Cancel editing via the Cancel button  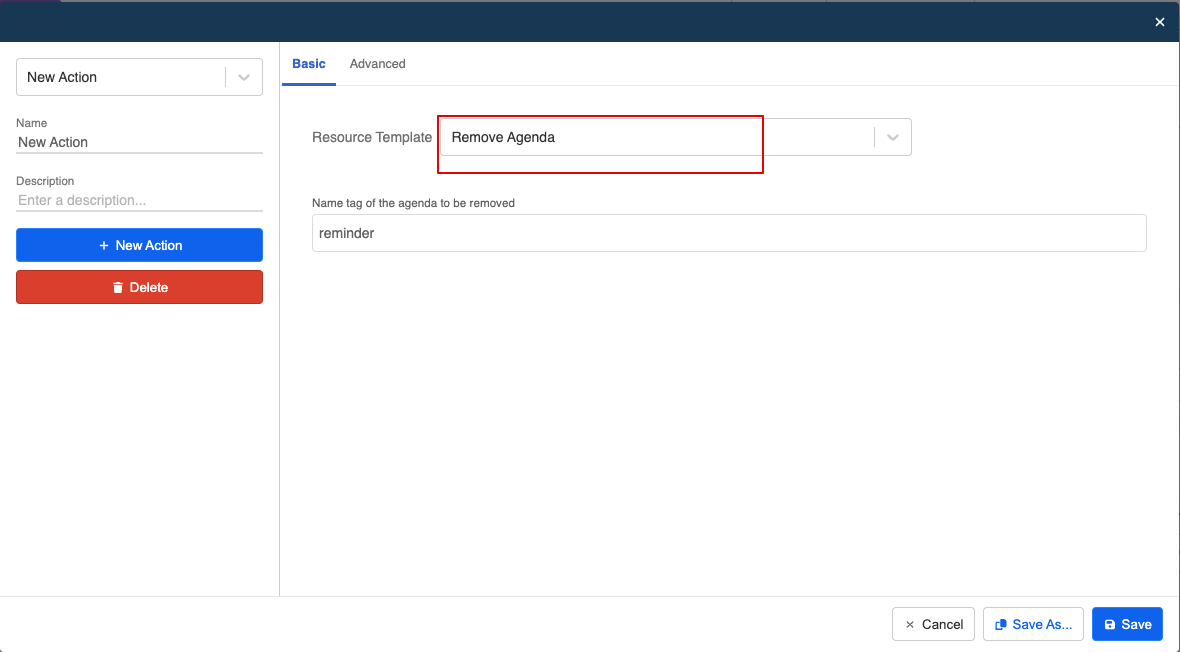click(x=933, y=623)
